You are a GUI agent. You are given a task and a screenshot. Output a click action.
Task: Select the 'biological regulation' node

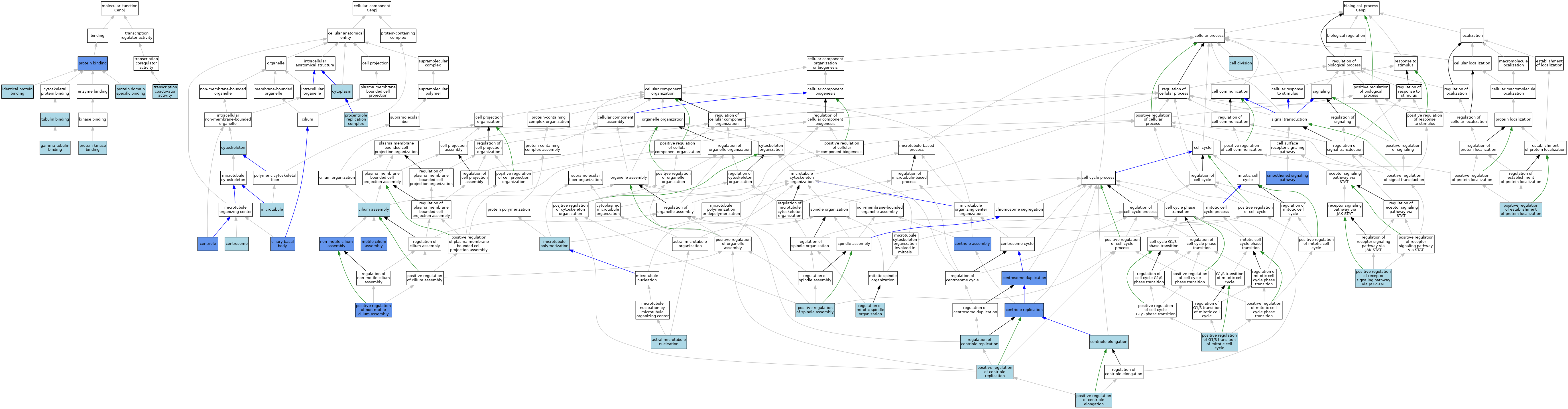tap(1346, 35)
